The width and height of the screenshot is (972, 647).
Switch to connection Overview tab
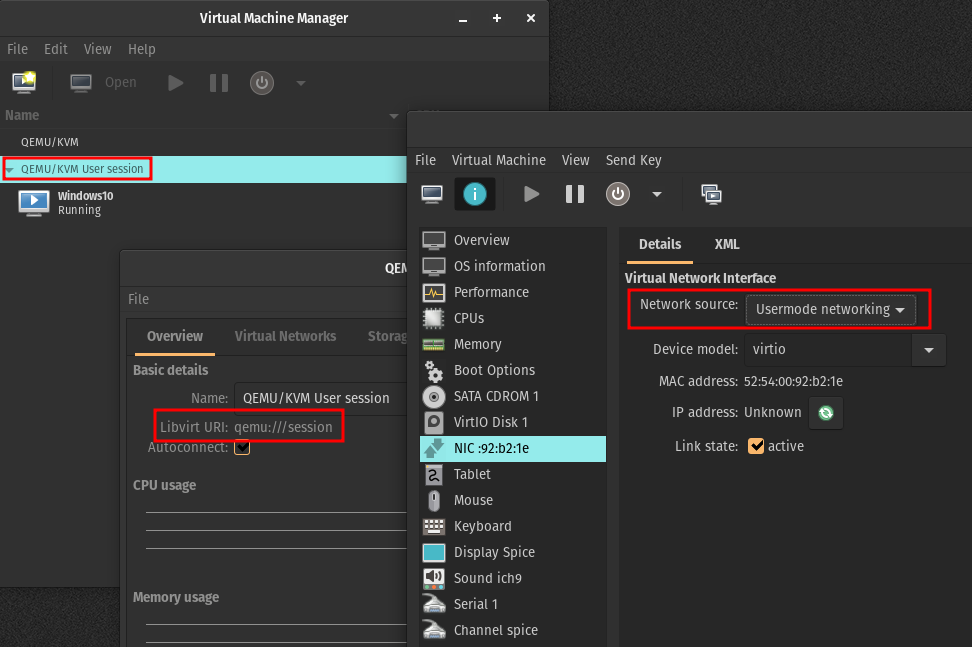[x=175, y=337]
